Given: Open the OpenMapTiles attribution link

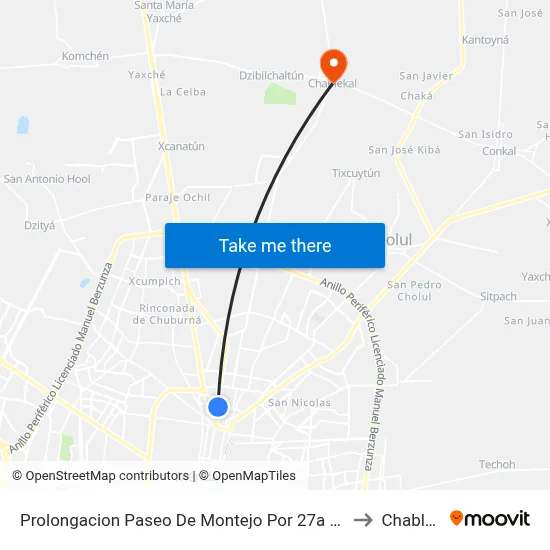Looking at the screenshot, I should pyautogui.click(x=247, y=476).
